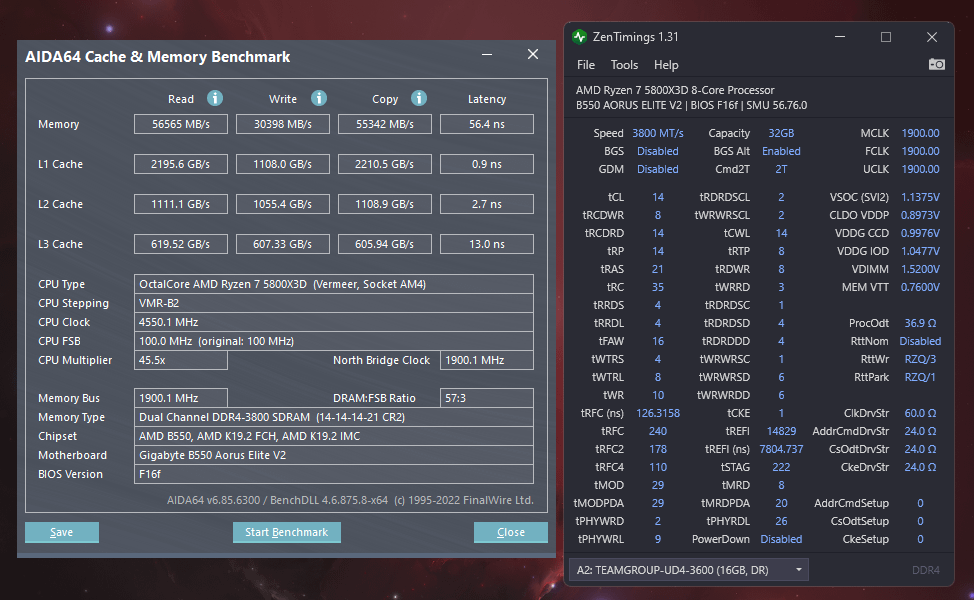Click the Save button in AIDA64

61,532
